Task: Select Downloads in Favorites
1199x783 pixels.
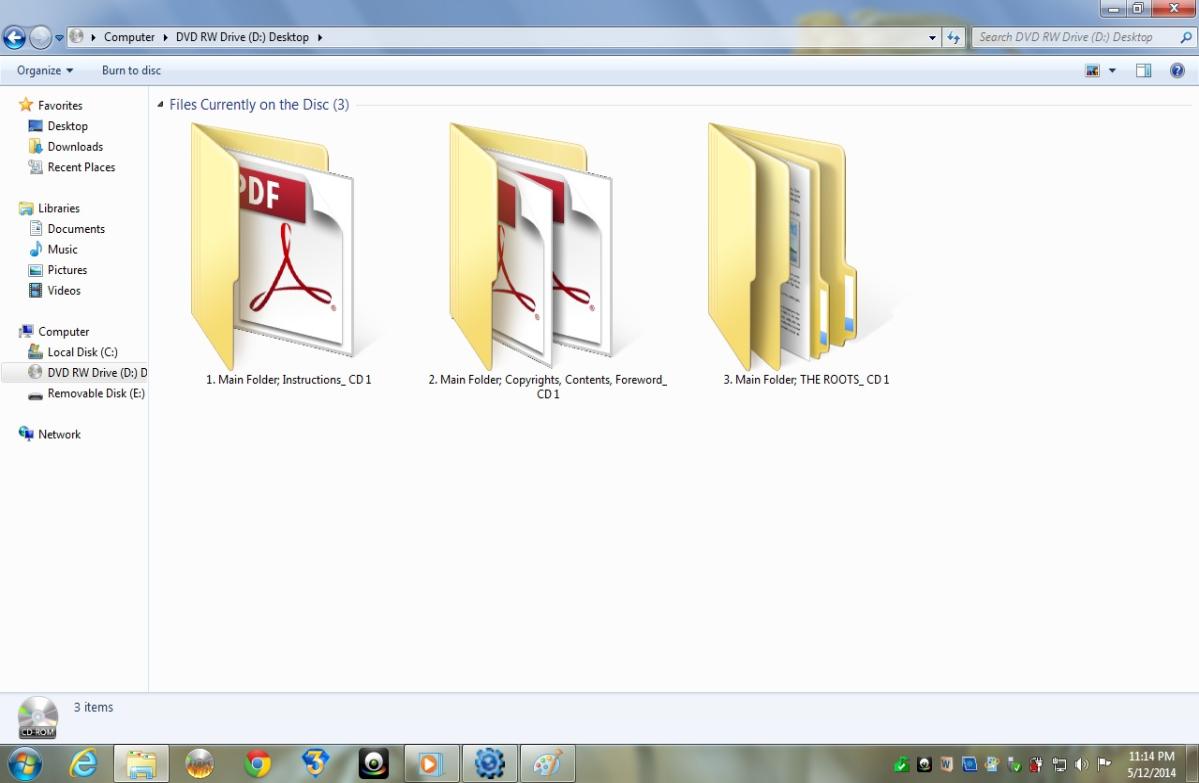Action: coord(75,147)
